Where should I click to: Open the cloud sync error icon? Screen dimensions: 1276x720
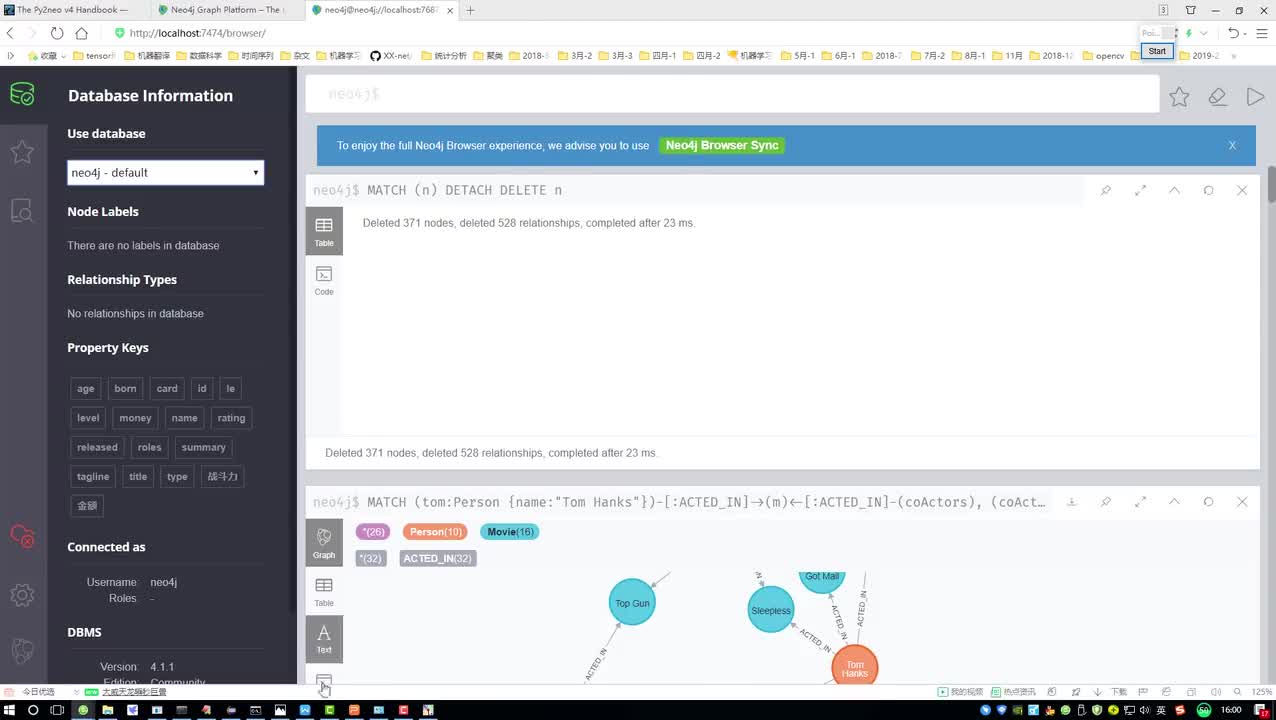point(22,537)
